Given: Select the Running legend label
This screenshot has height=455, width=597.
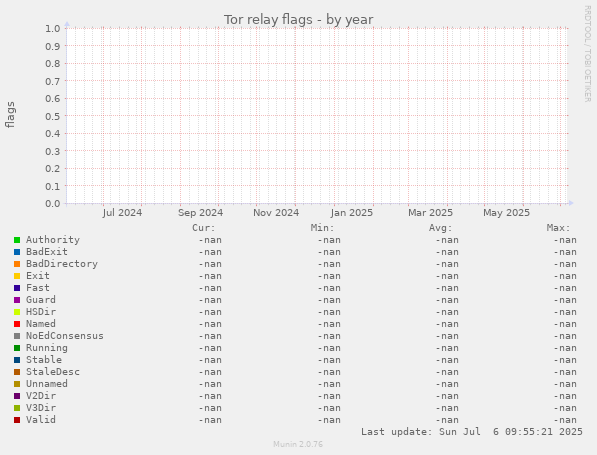Looking at the screenshot, I should [47, 348].
